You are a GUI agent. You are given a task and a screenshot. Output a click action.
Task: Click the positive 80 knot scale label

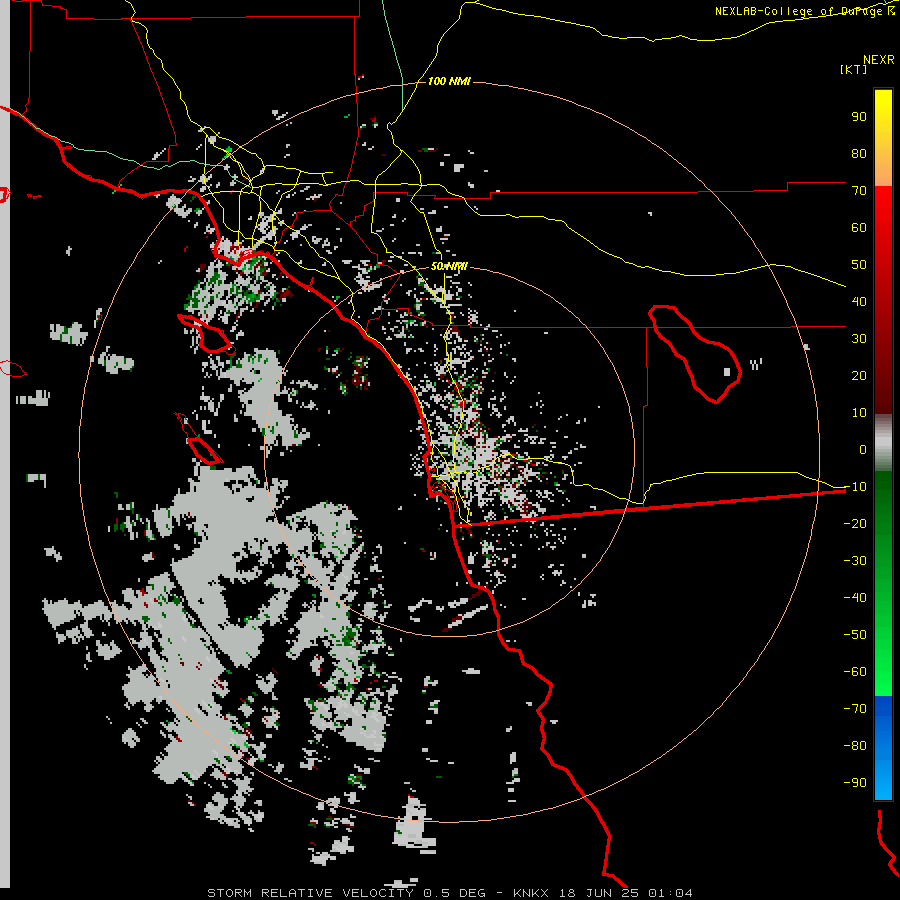859,153
